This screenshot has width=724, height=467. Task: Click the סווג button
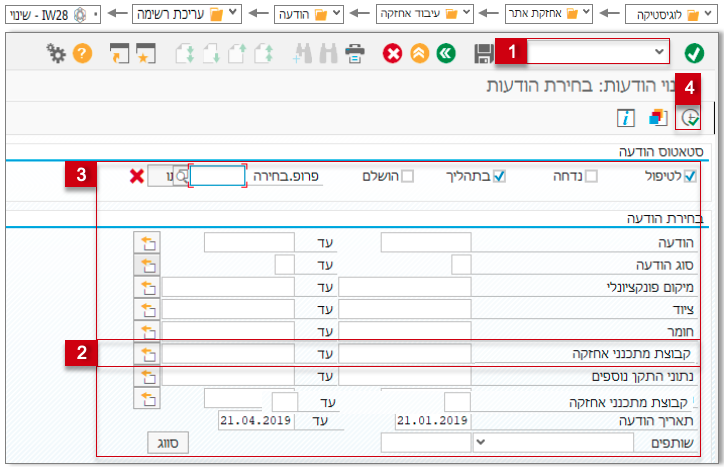click(x=168, y=442)
